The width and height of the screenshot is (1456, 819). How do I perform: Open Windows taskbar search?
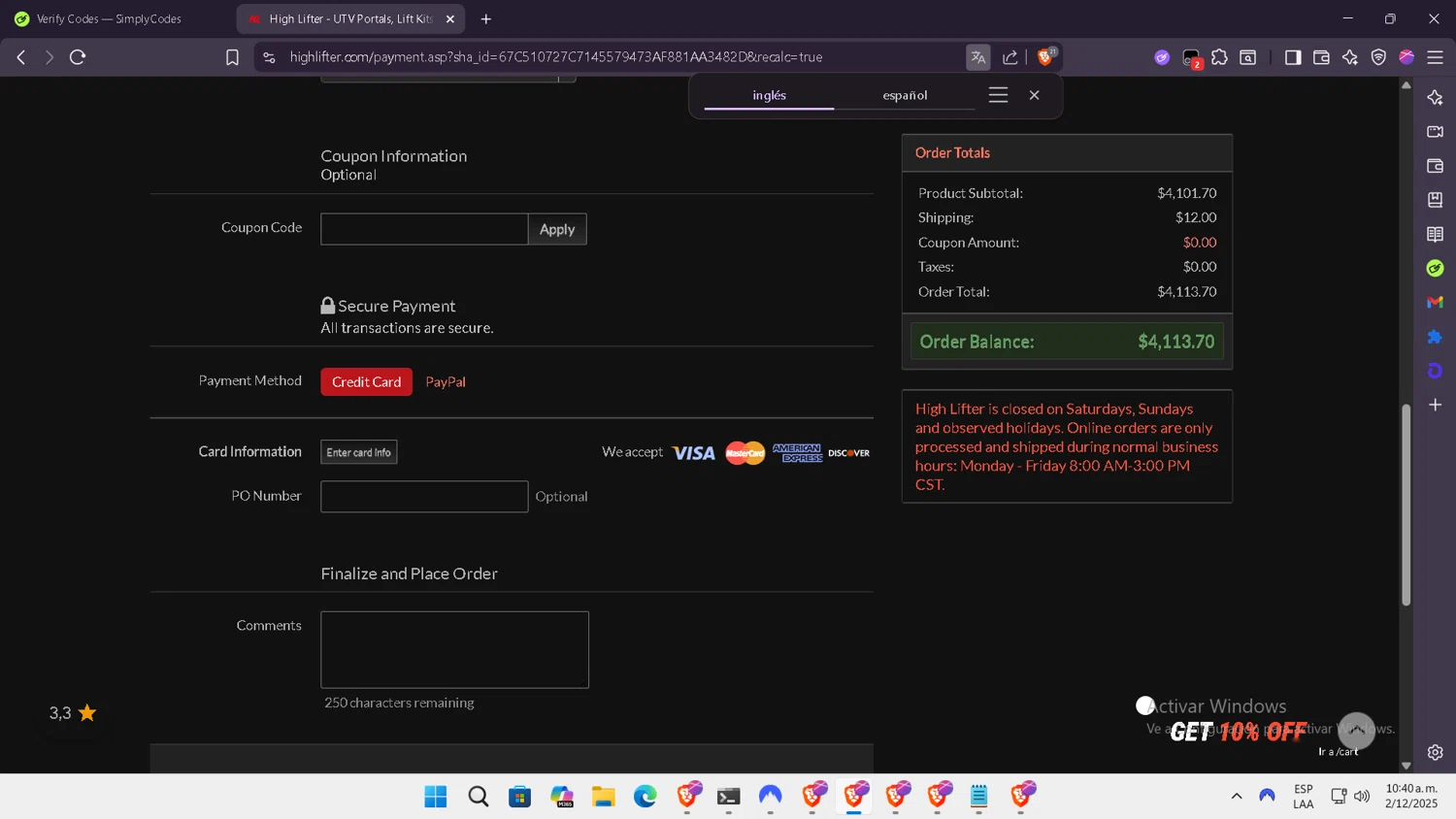coord(478,797)
